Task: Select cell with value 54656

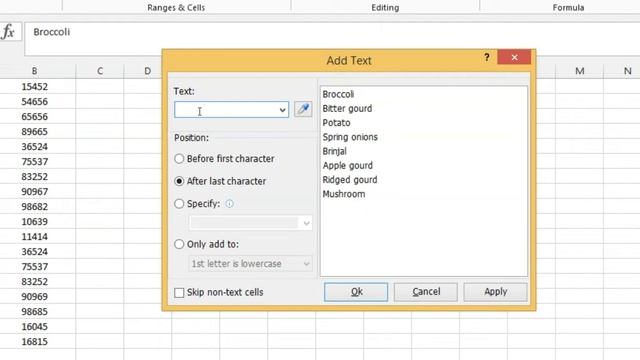Action: pyautogui.click(x=35, y=102)
